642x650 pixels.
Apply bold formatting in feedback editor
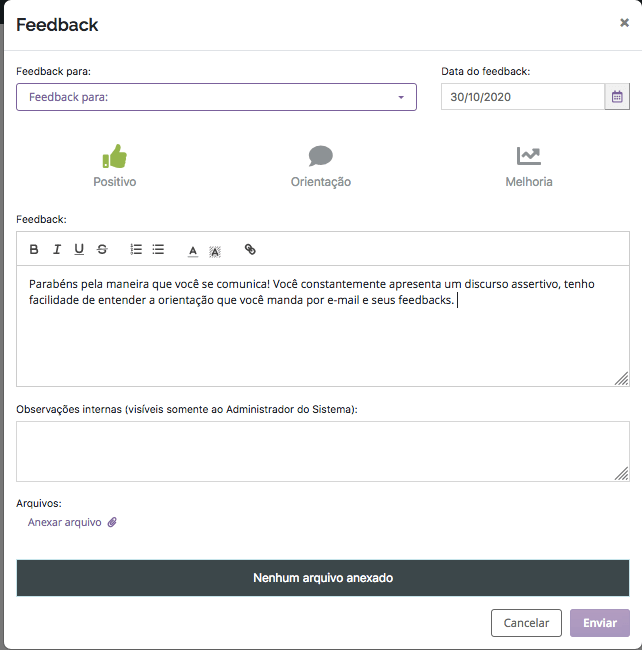[34, 250]
